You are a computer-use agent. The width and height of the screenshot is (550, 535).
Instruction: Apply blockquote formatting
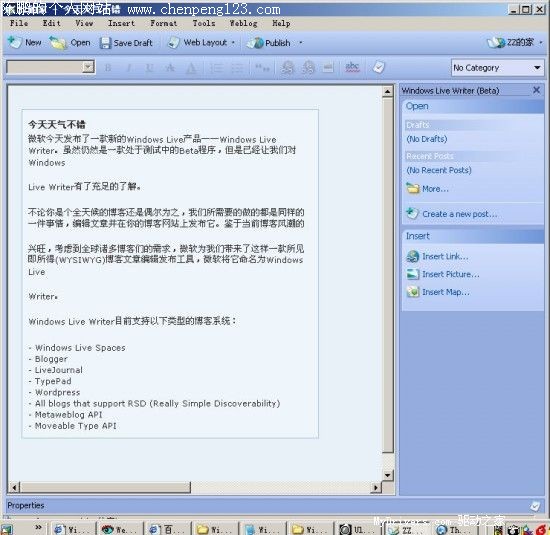click(262, 68)
